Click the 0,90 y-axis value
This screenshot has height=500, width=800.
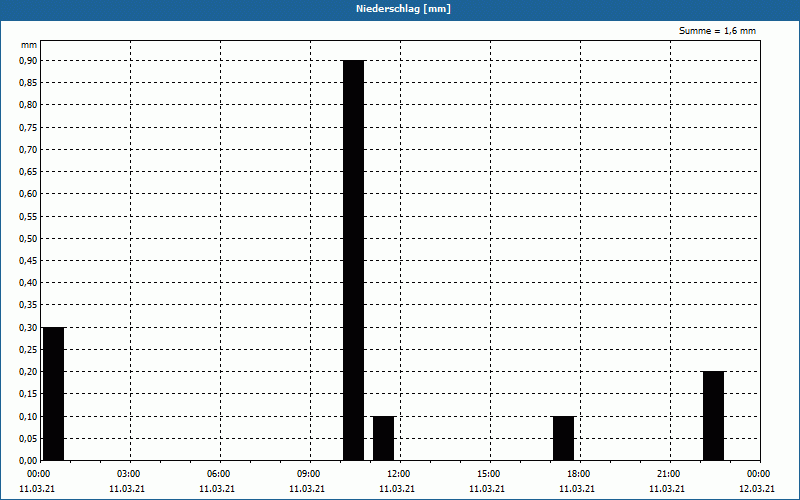[28, 61]
